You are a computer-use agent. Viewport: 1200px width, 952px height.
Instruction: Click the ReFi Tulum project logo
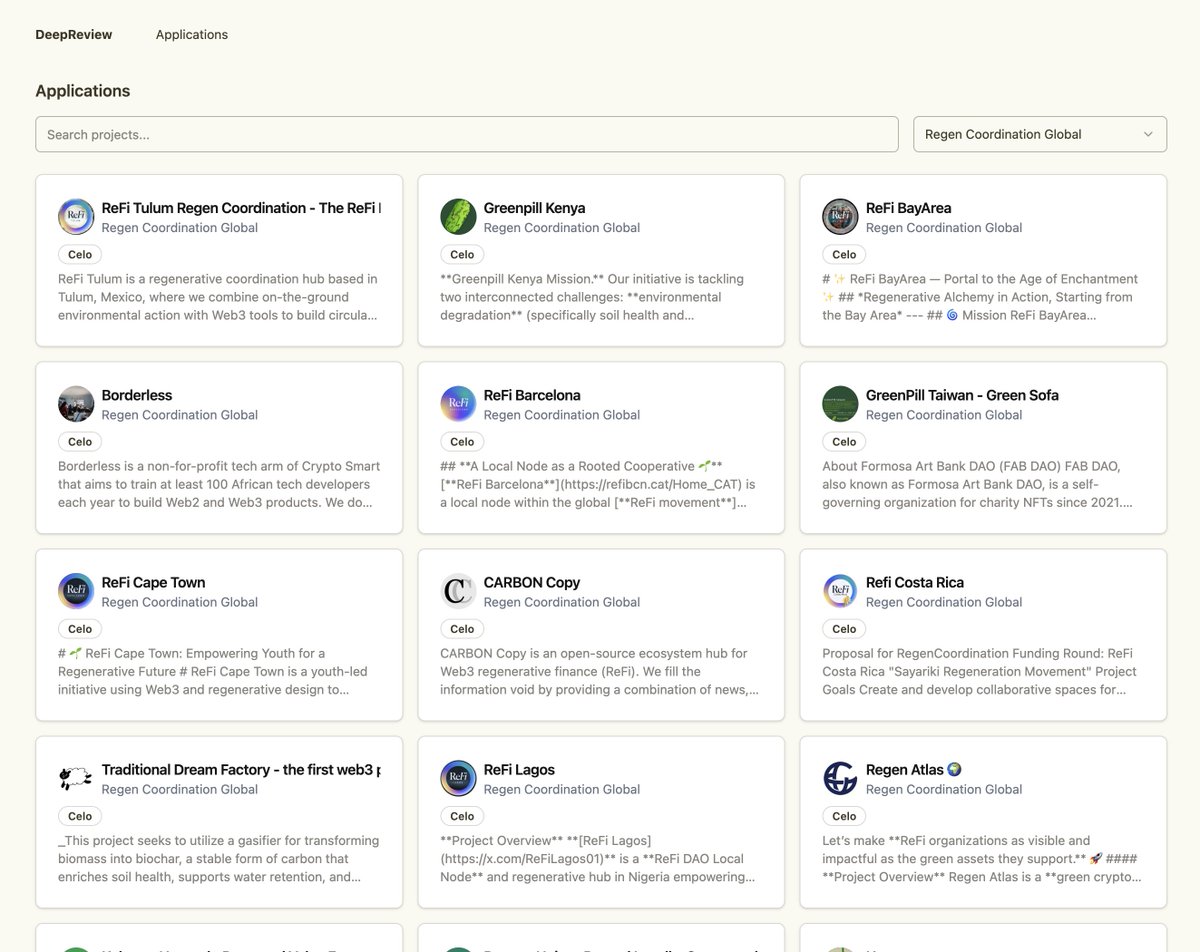coord(76,217)
